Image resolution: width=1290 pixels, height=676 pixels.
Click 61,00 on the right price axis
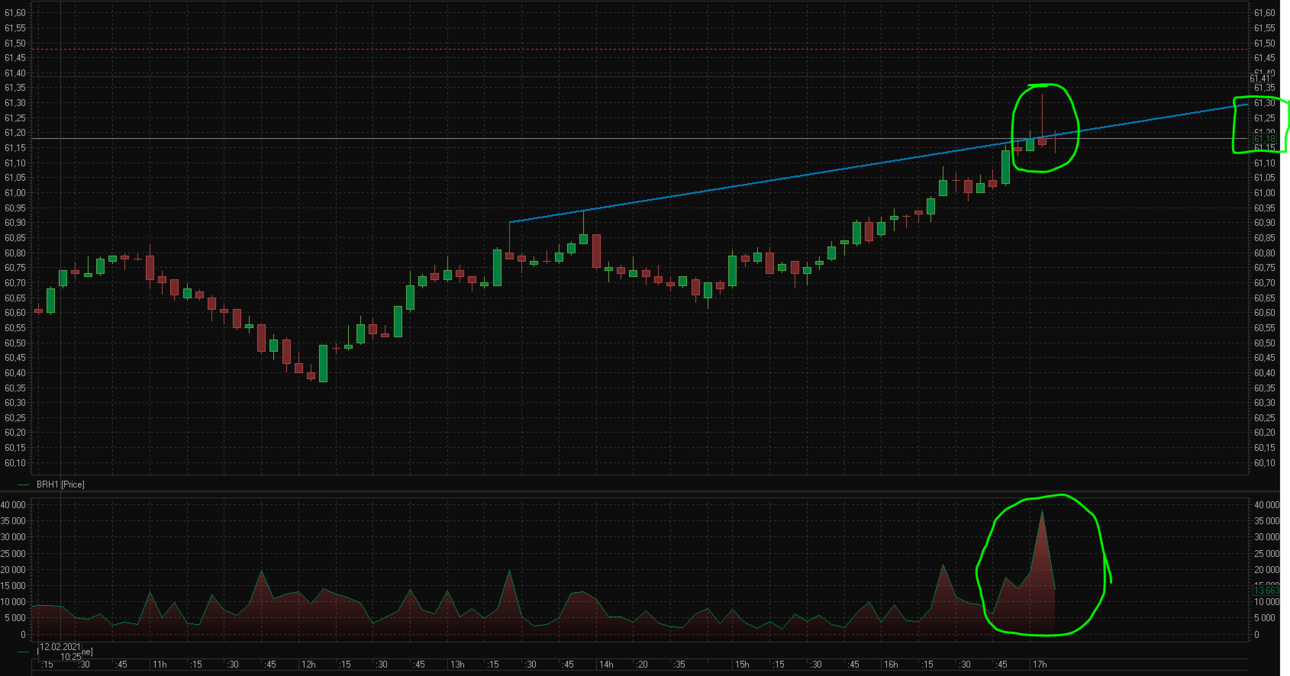pos(1265,193)
